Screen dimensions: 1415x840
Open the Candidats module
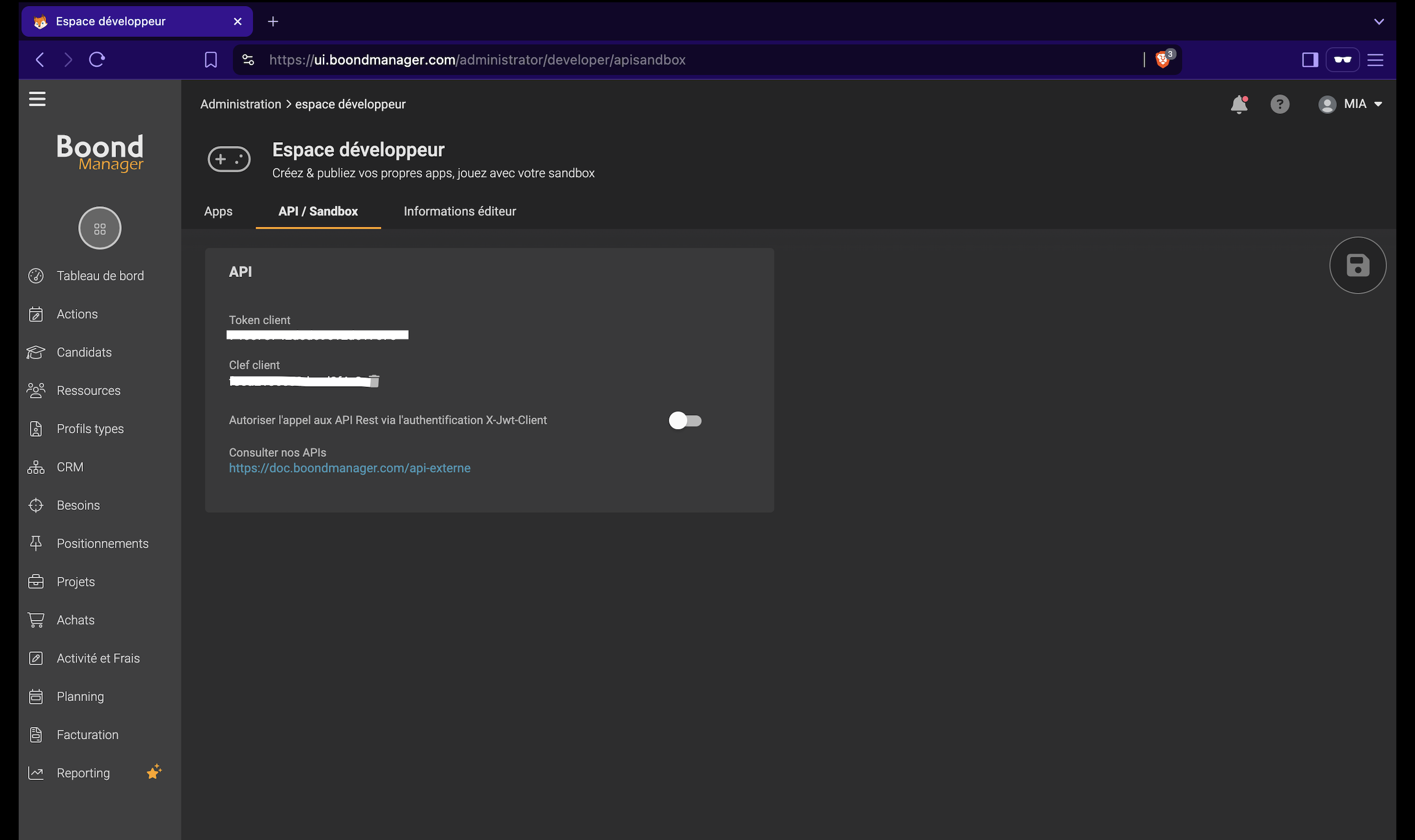pos(85,352)
